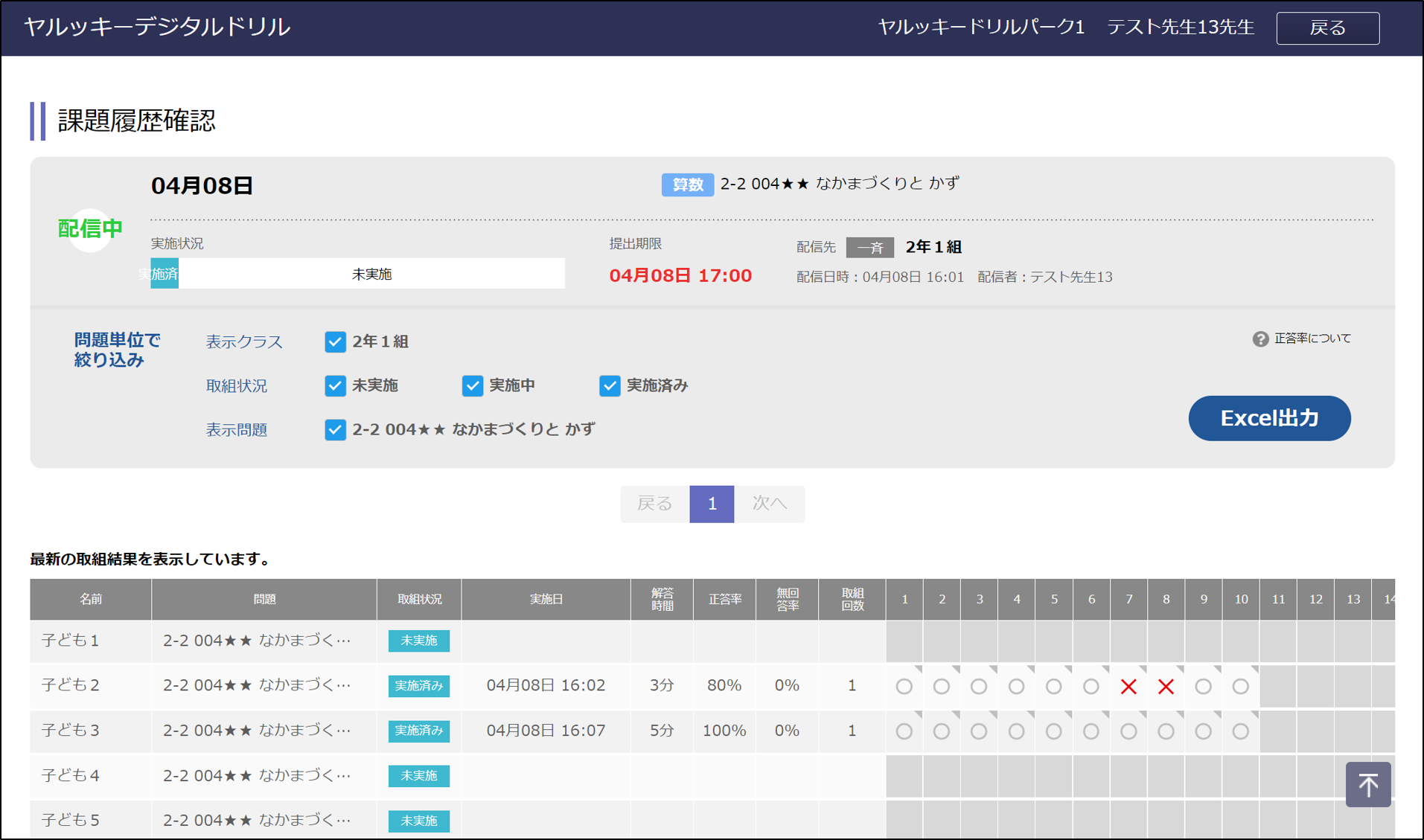Viewport: 1424px width, 840px height.
Task: Open 正答率について help link
Action: [1312, 339]
